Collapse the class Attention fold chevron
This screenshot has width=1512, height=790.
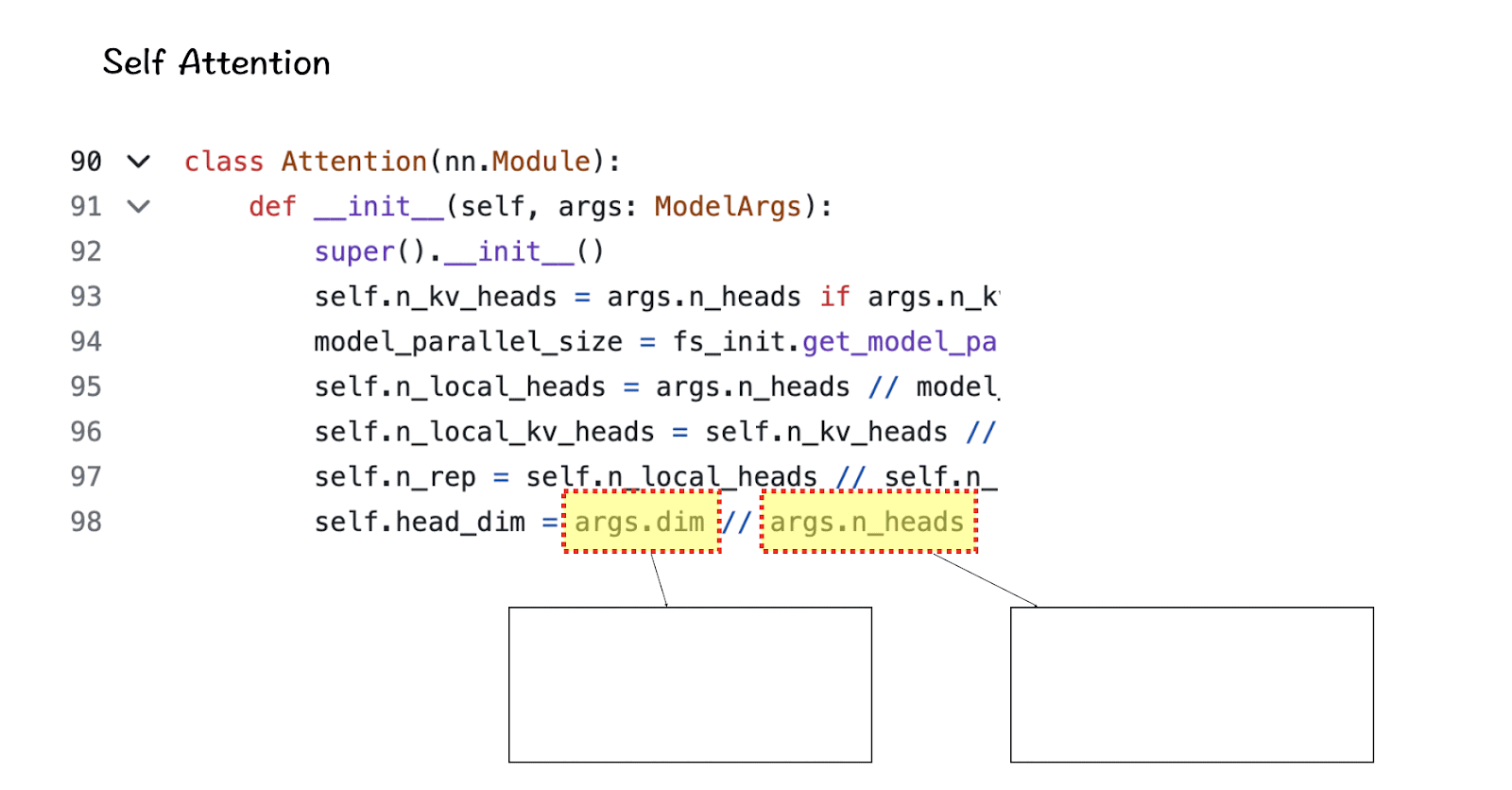(x=139, y=162)
